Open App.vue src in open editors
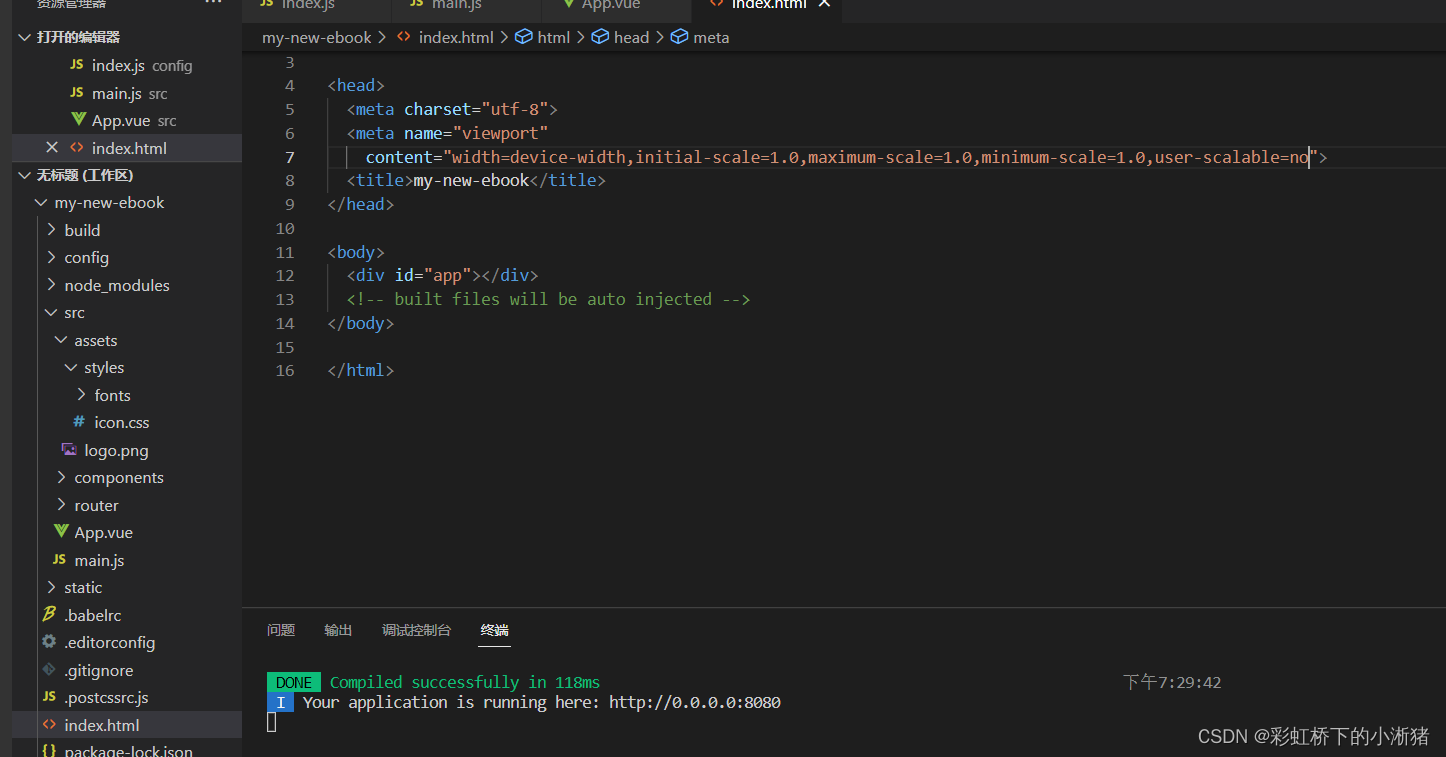This screenshot has height=757, width=1446. [x=127, y=120]
